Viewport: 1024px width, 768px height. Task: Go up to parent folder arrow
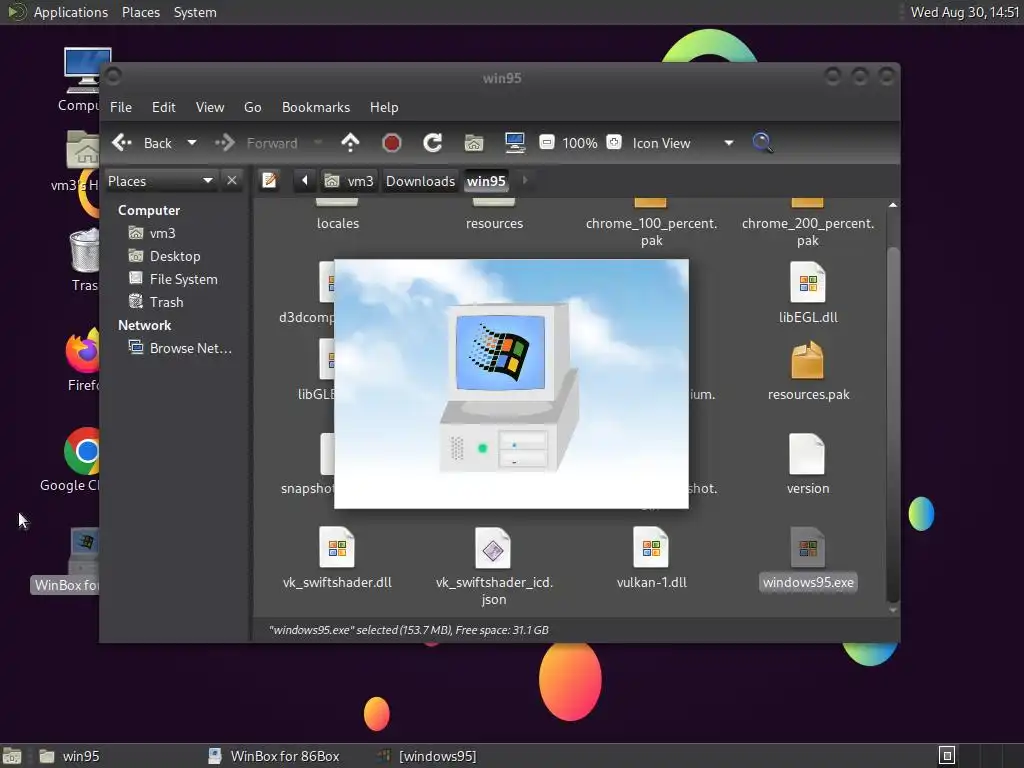350,142
